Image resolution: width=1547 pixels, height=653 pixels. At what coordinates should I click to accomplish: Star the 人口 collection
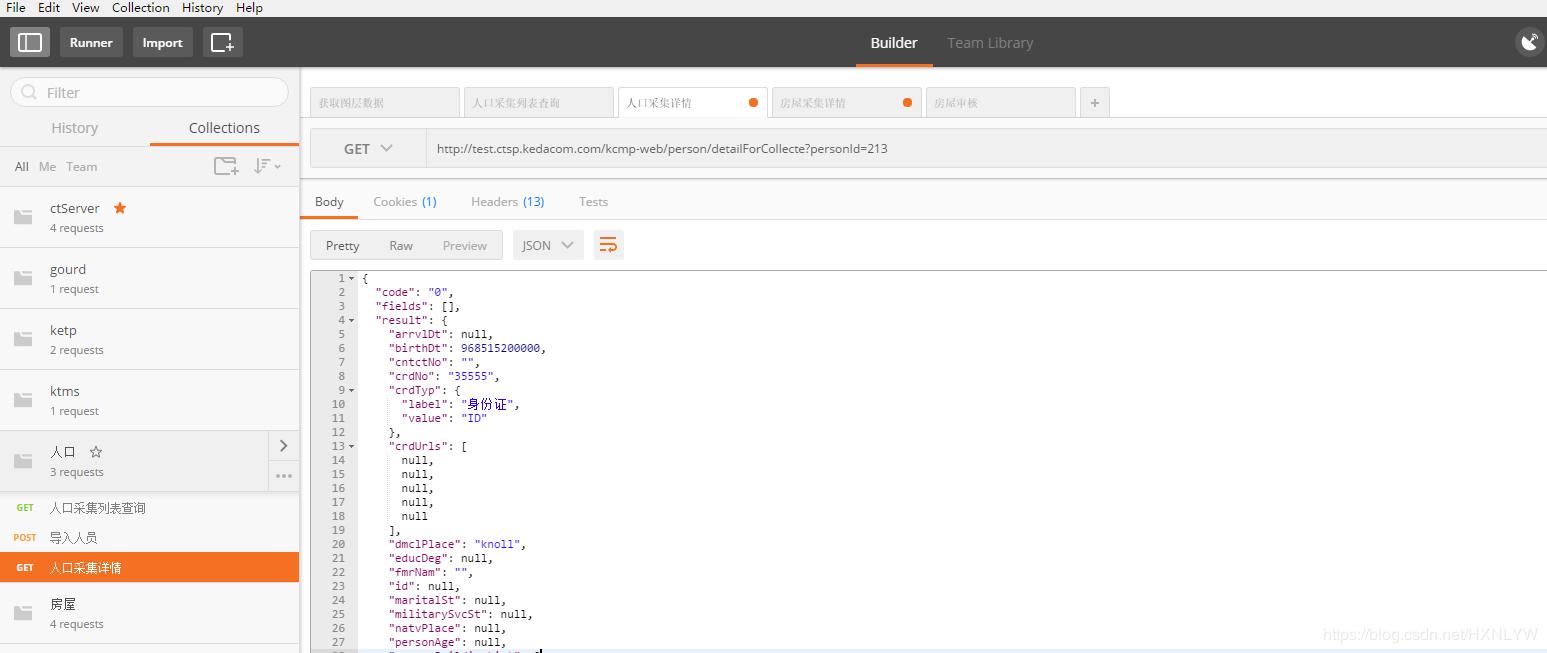tap(96, 452)
